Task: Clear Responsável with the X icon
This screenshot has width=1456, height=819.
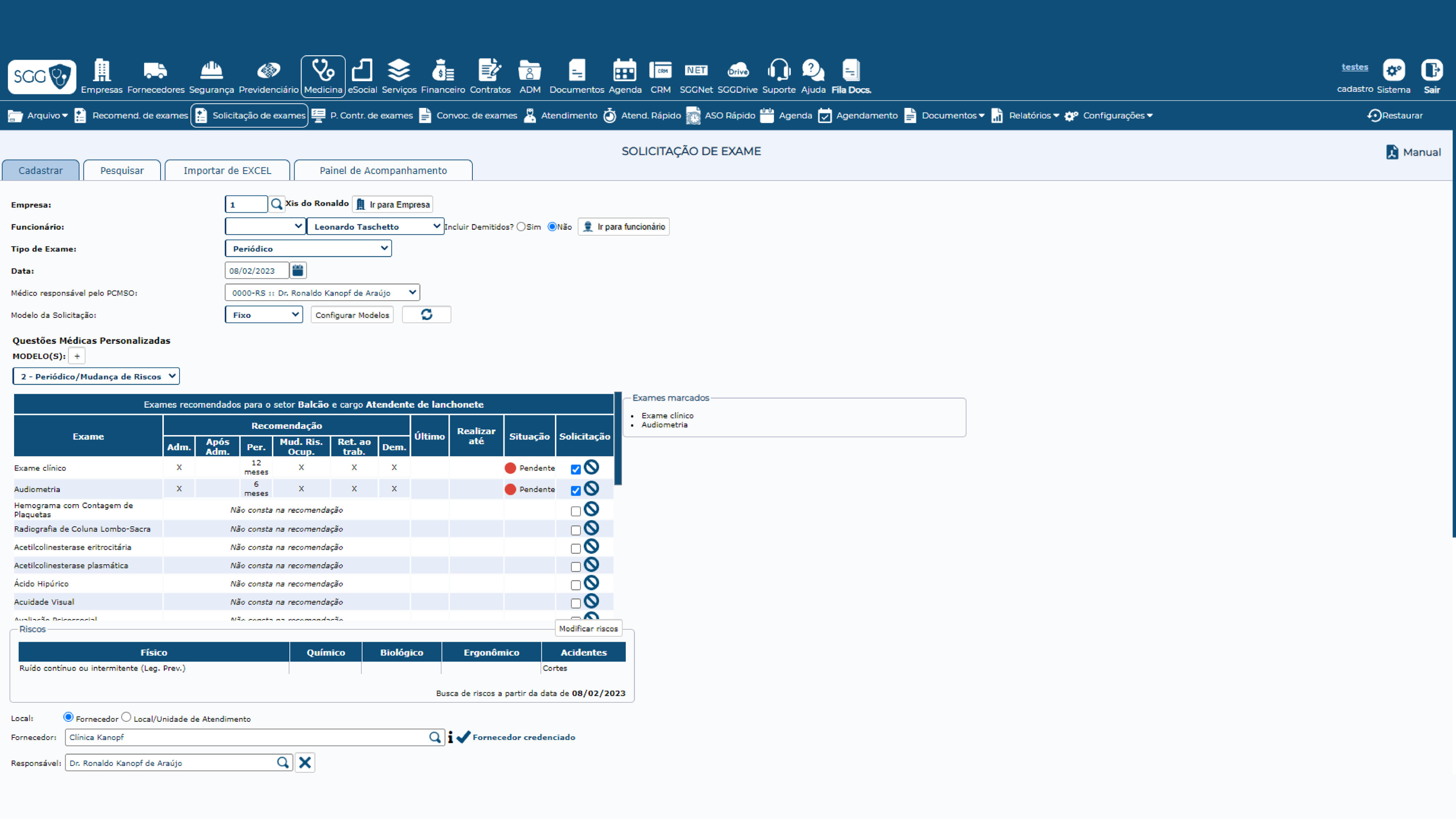Action: pyautogui.click(x=305, y=763)
